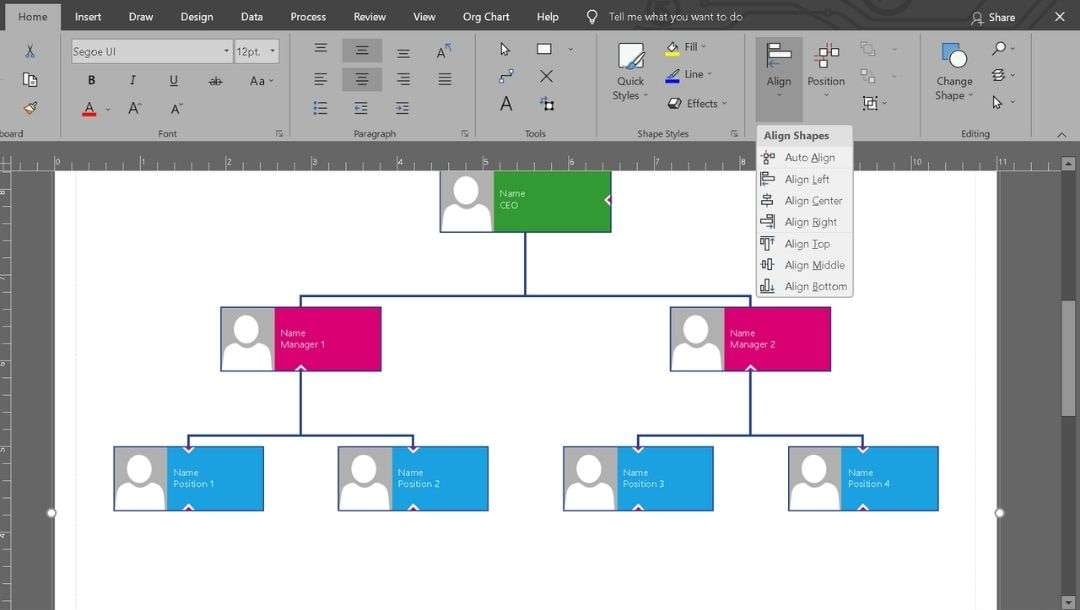Open the Design ribbon tab
This screenshot has height=610, width=1080.
(x=196, y=16)
